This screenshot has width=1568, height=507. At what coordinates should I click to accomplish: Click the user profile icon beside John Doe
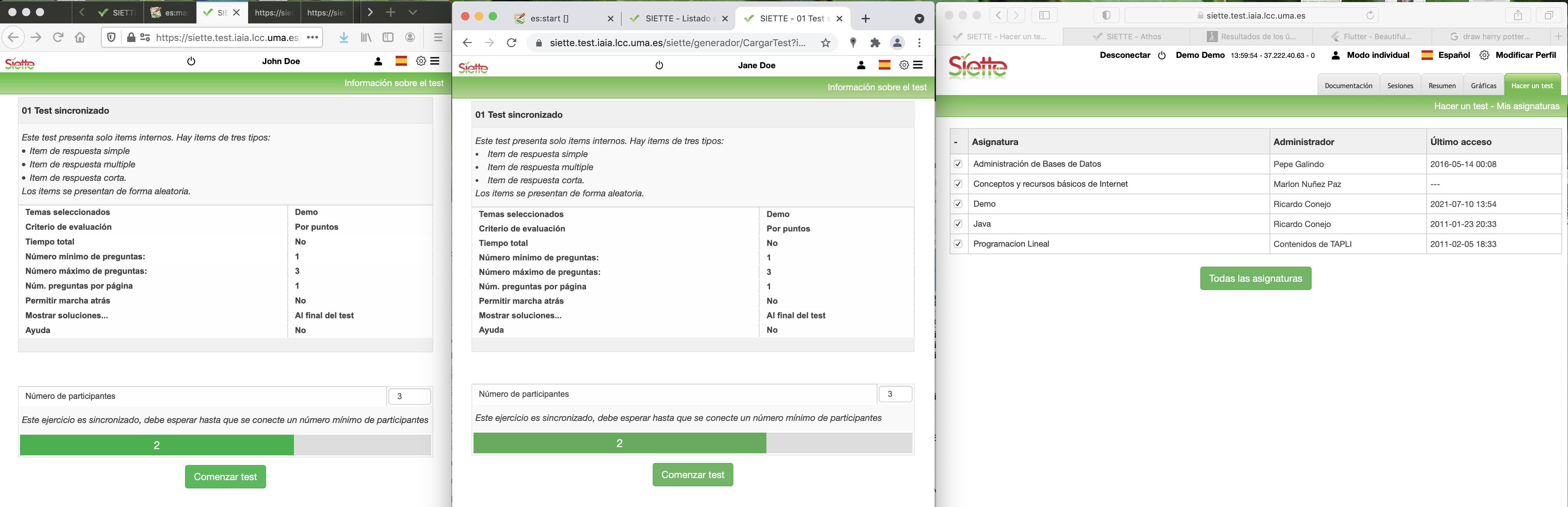pyautogui.click(x=378, y=61)
